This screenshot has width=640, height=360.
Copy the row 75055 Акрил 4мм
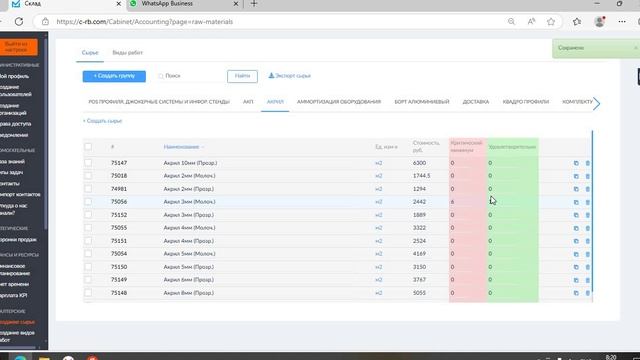576,228
